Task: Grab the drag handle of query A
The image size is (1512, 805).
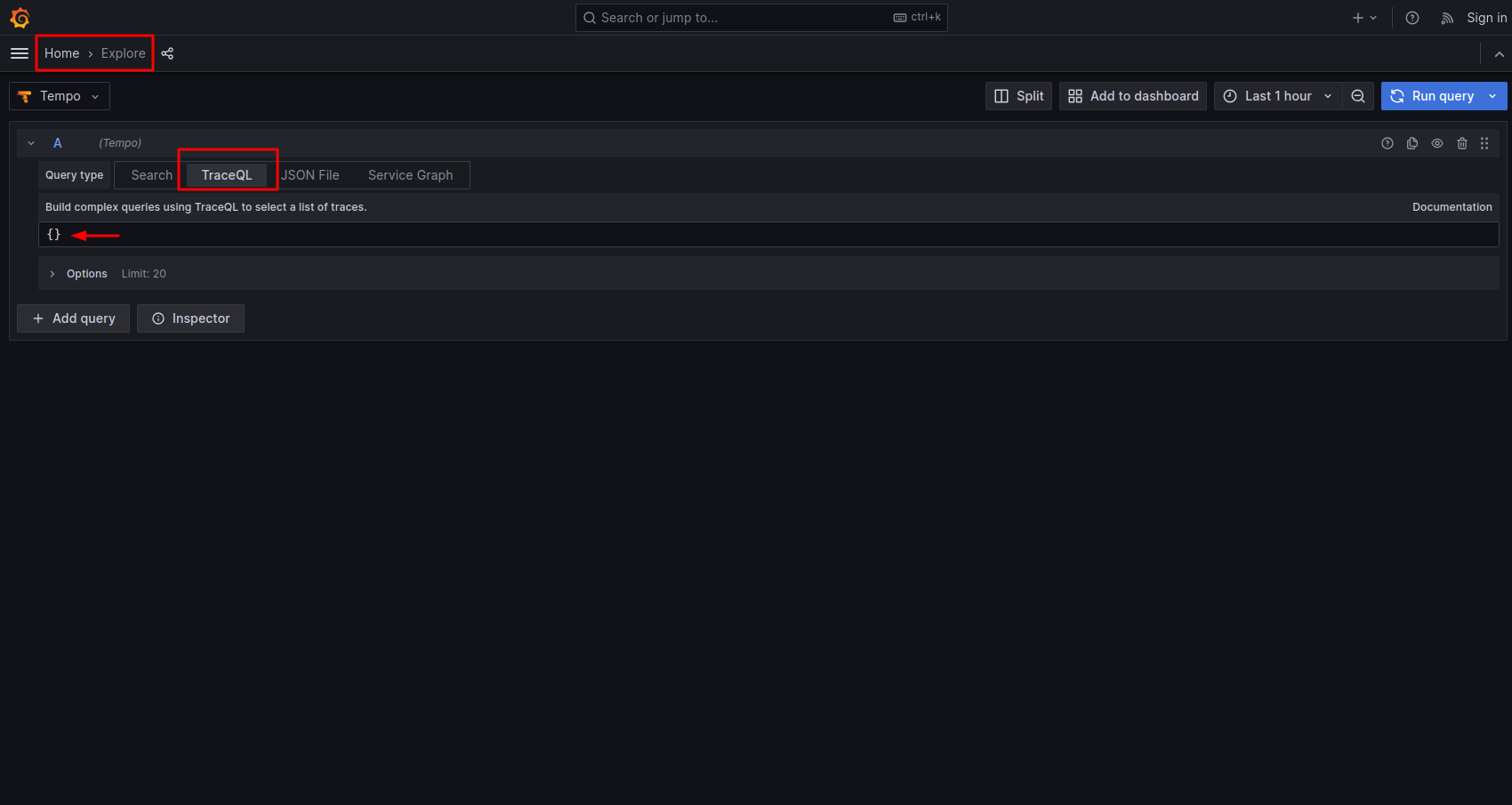Action: (x=1484, y=143)
